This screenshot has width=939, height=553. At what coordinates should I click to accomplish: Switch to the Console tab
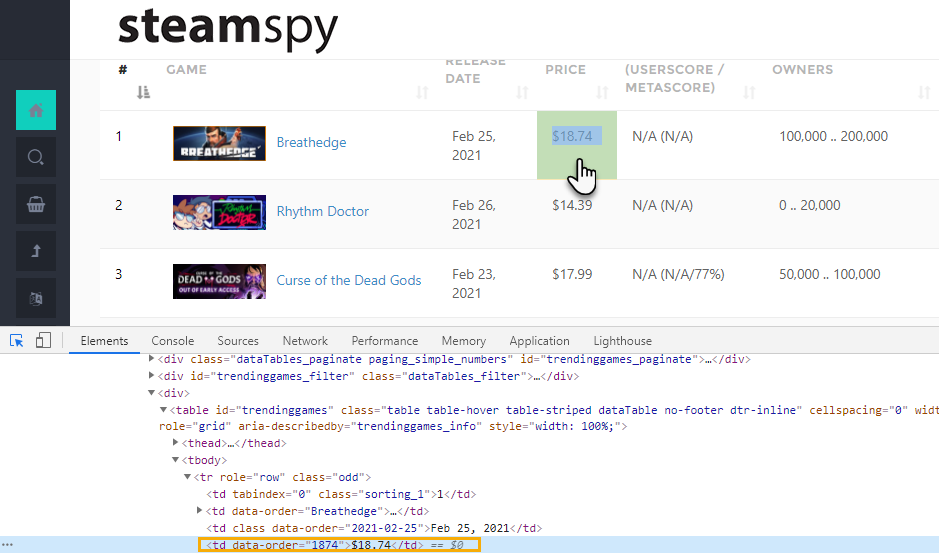[x=172, y=341]
